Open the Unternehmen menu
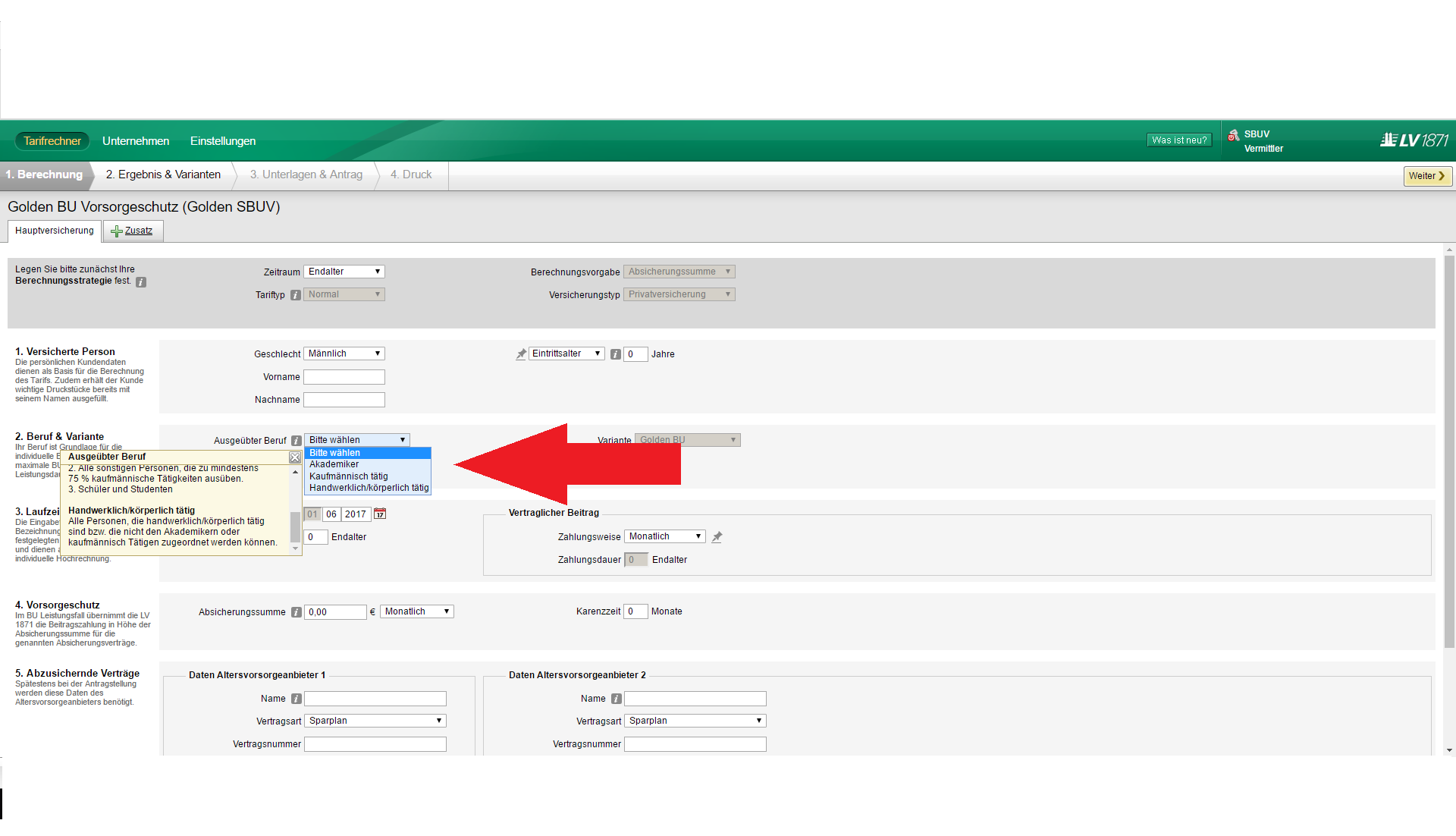Screen dimensions: 1456x836 (136, 141)
